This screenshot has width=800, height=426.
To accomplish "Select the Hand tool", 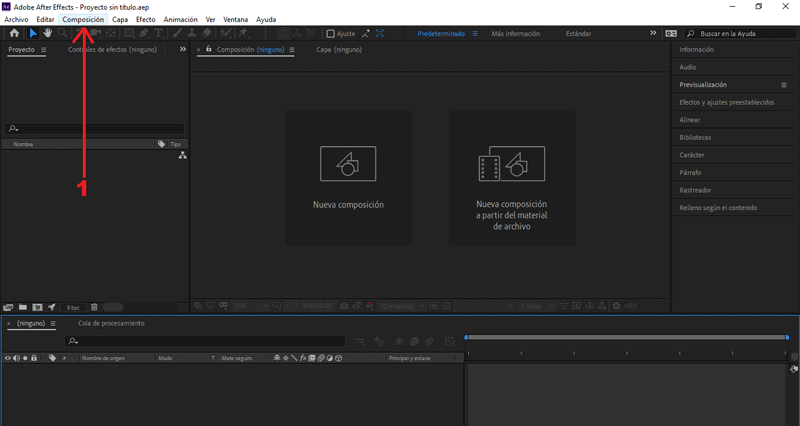I will point(46,33).
